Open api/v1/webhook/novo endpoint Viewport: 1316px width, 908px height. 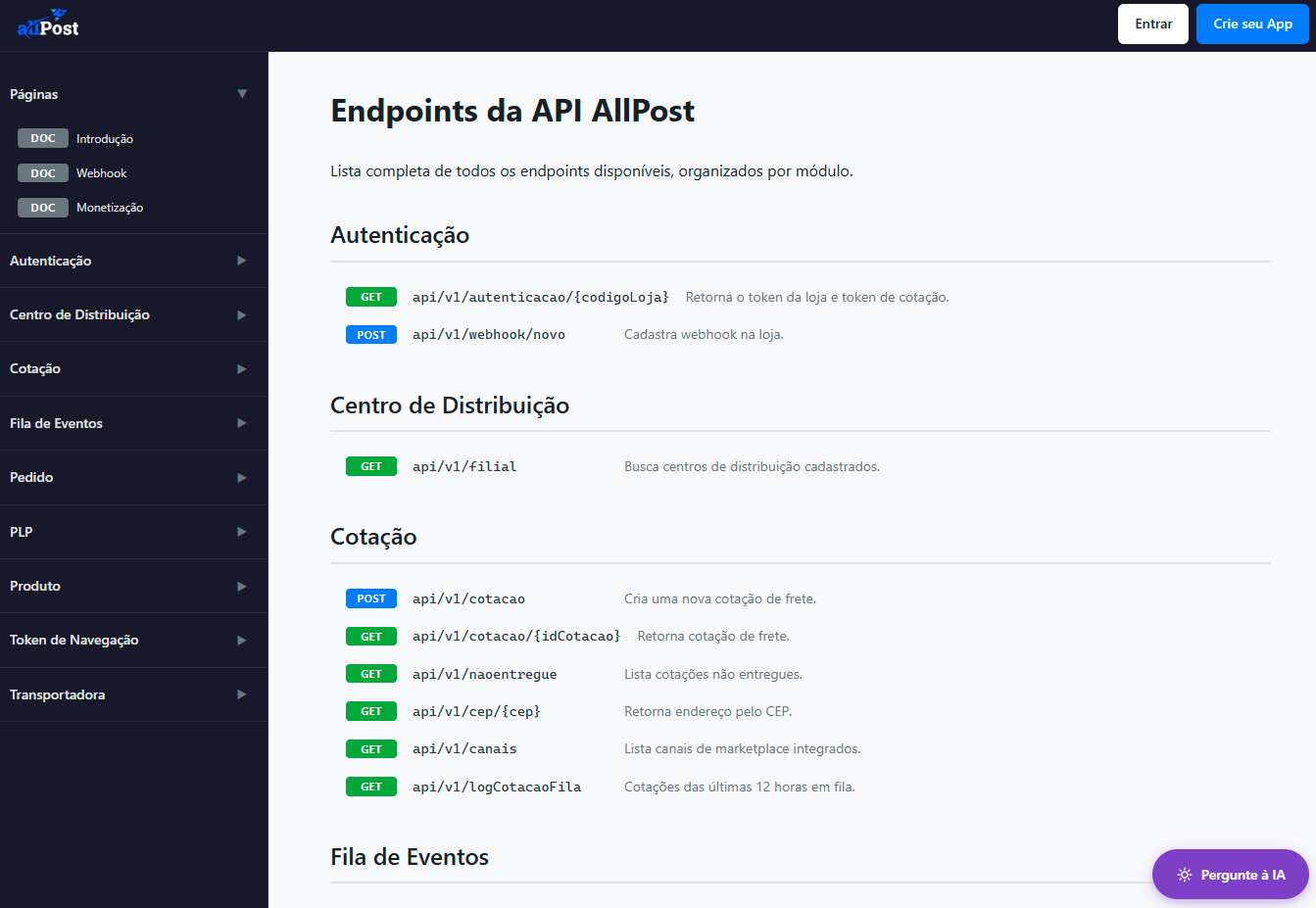click(x=489, y=335)
